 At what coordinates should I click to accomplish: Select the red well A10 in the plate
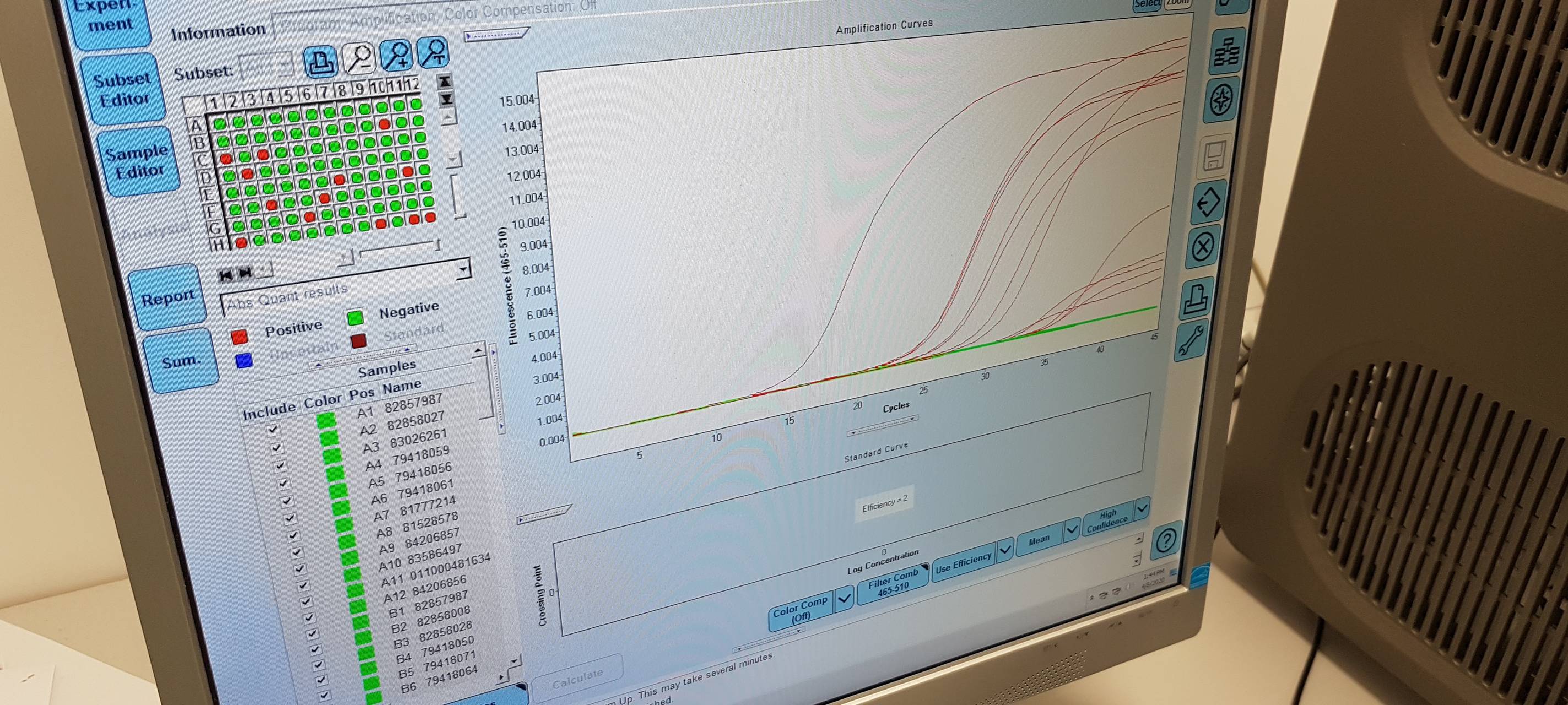(384, 123)
